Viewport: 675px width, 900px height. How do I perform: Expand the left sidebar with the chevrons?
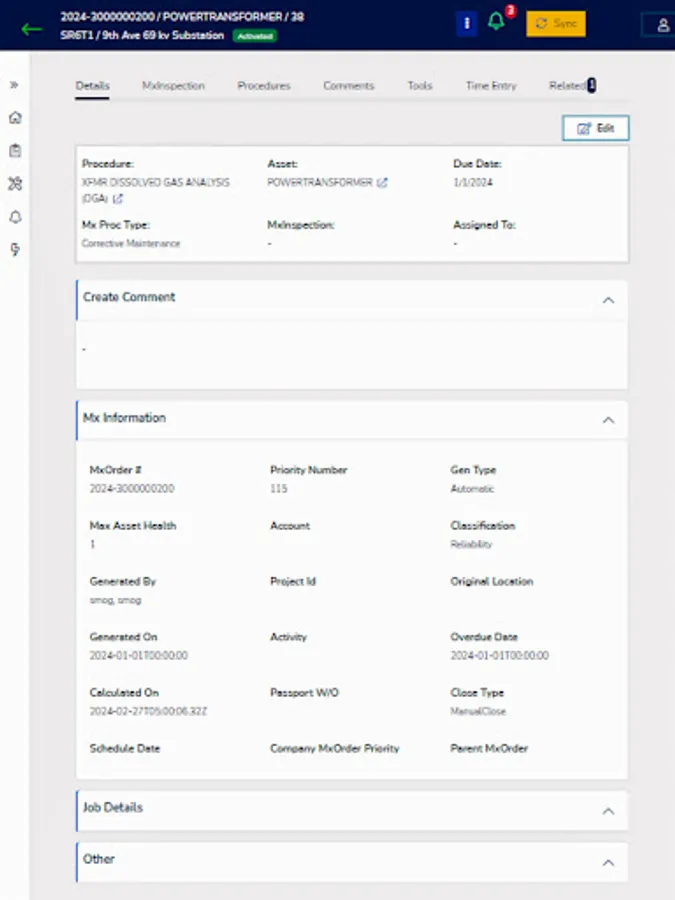pos(14,85)
